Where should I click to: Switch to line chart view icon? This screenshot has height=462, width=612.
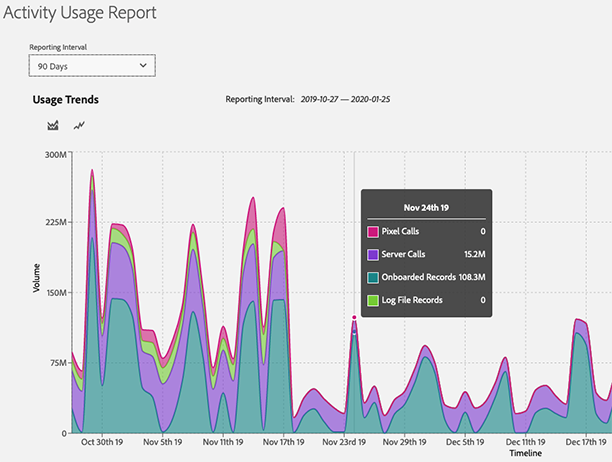(x=79, y=125)
